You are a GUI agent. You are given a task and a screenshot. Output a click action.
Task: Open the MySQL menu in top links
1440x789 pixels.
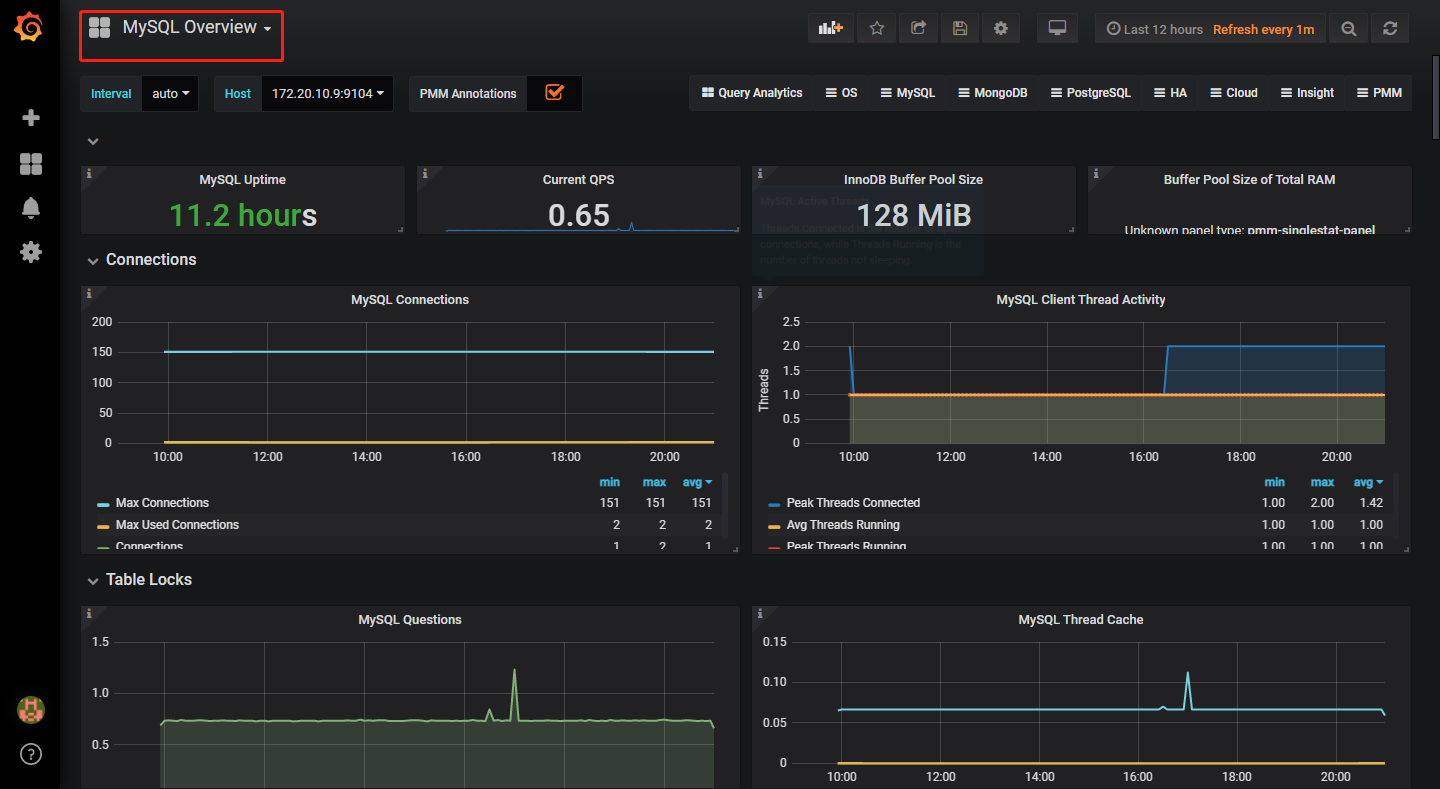coord(908,93)
